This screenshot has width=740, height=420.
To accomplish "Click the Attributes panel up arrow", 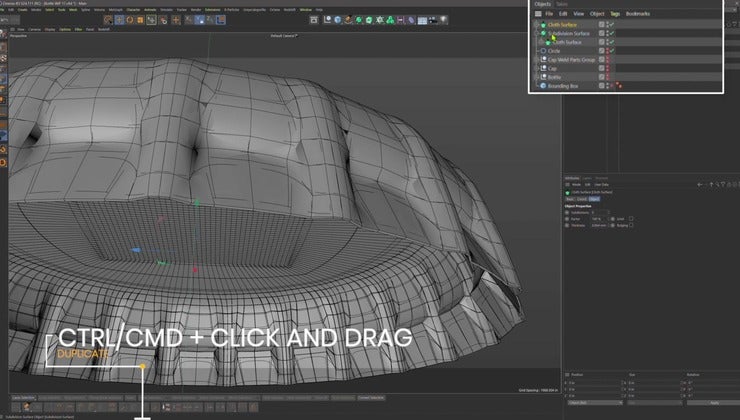I will 711,185.
